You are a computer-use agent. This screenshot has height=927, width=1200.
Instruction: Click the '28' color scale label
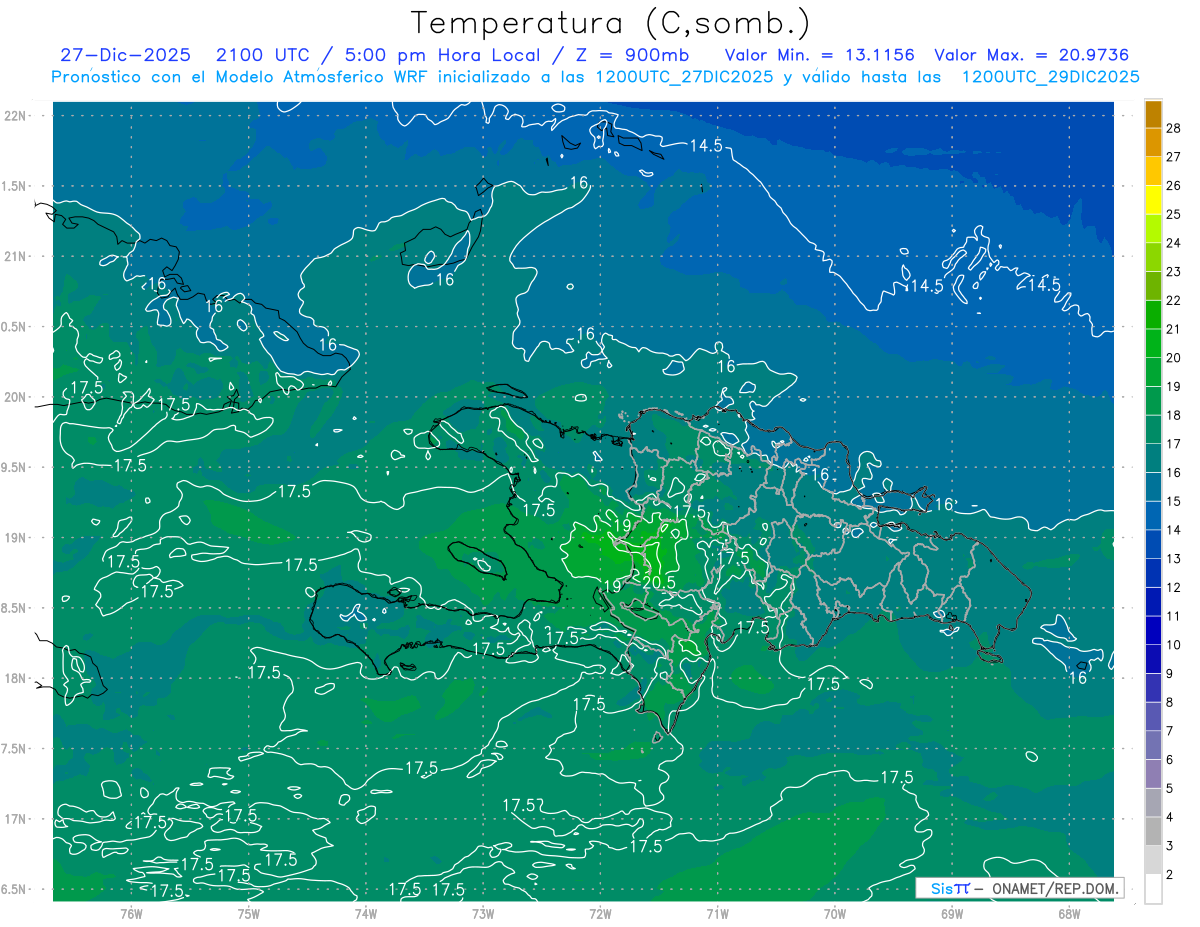[x=1174, y=127]
